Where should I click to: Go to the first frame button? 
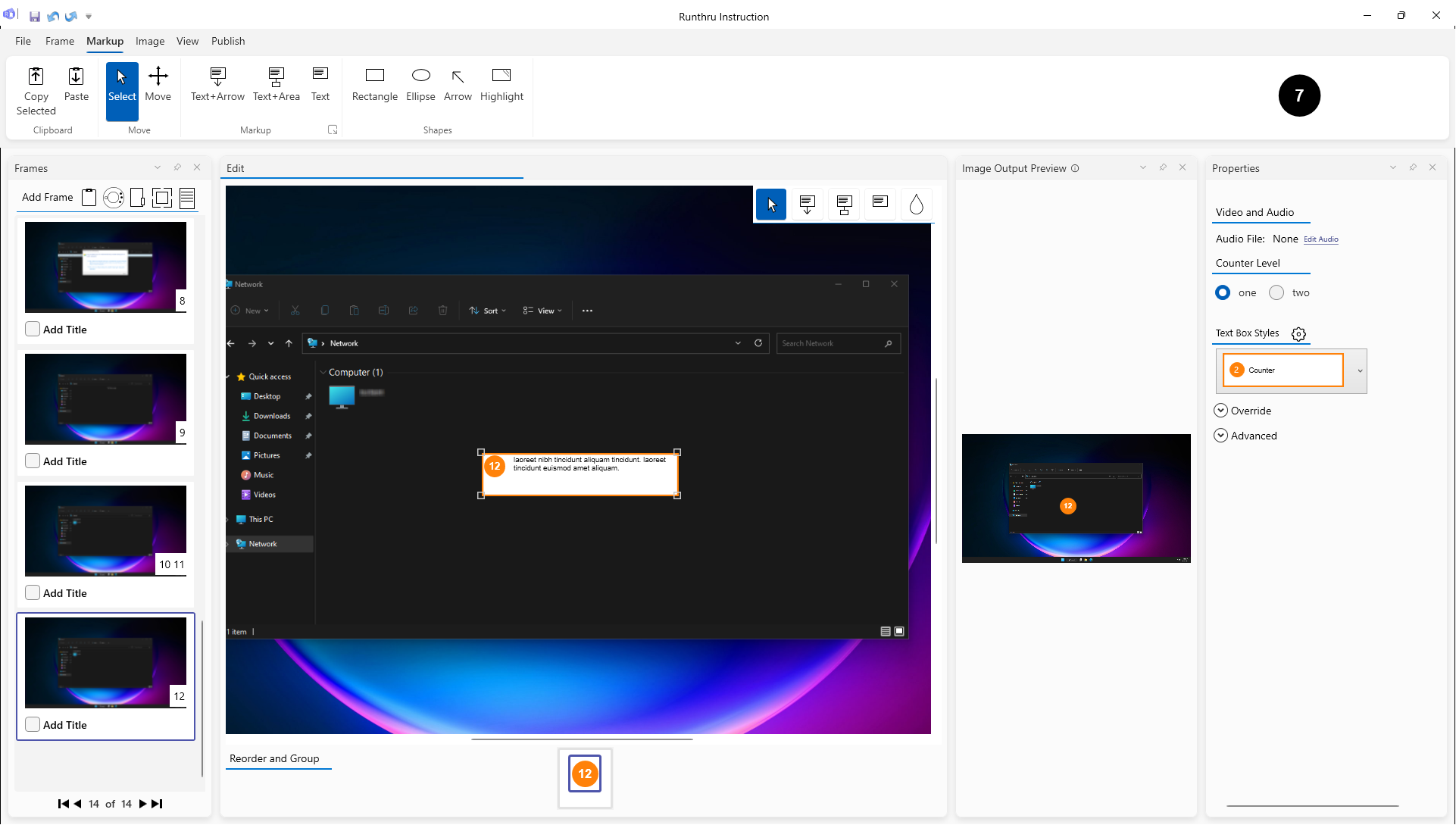(x=63, y=804)
